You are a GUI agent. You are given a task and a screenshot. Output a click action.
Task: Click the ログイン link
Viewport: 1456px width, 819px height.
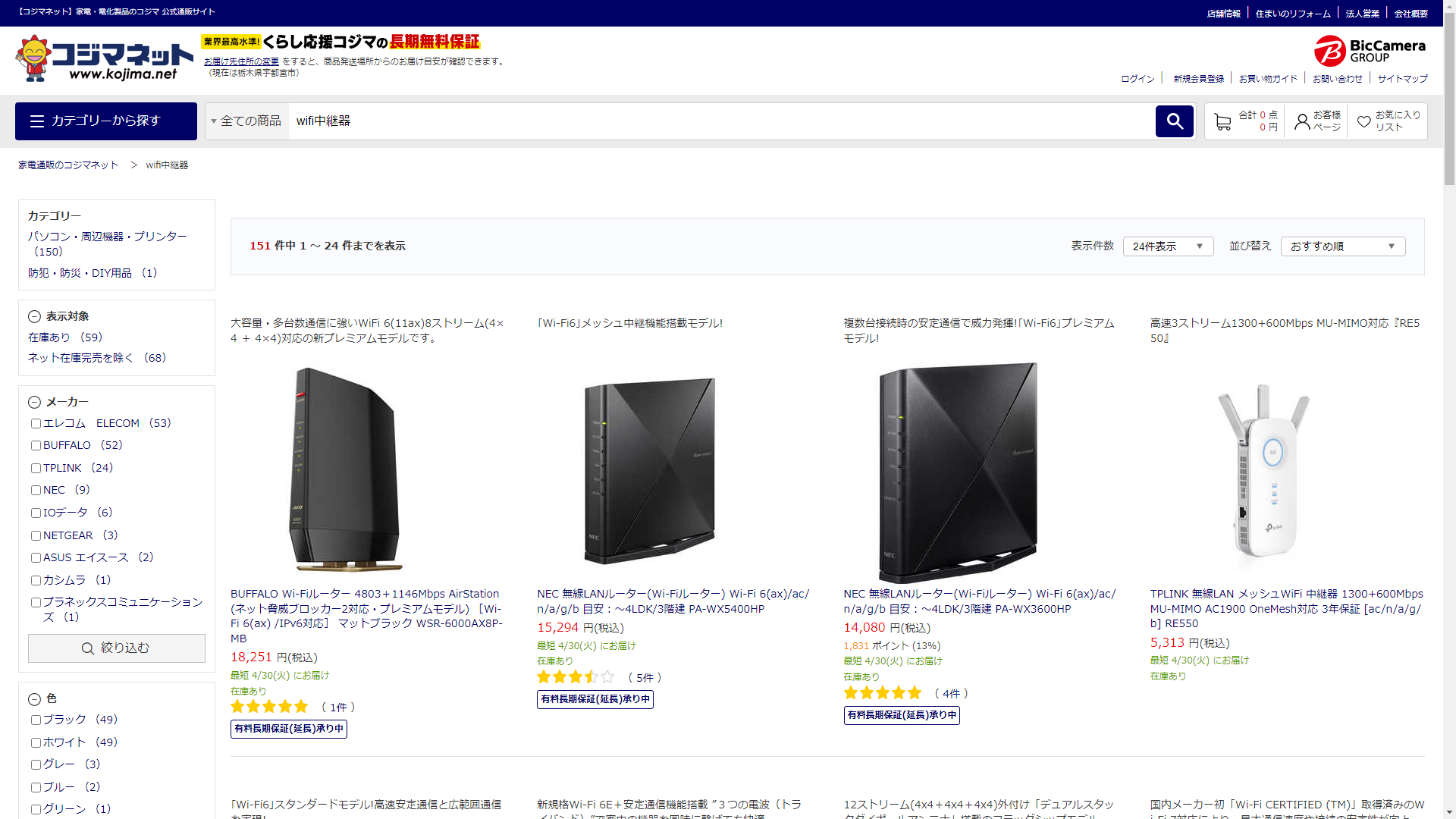point(1137,79)
